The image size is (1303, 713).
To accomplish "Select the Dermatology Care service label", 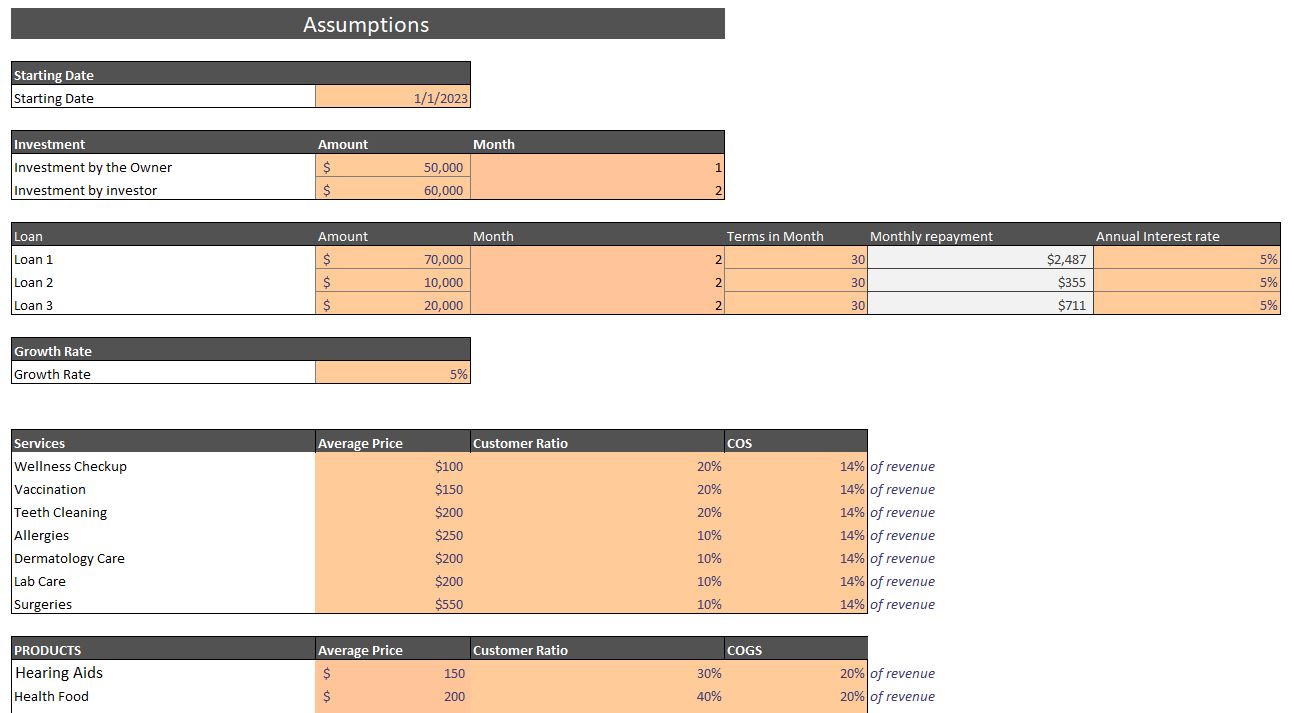I will [x=163, y=558].
